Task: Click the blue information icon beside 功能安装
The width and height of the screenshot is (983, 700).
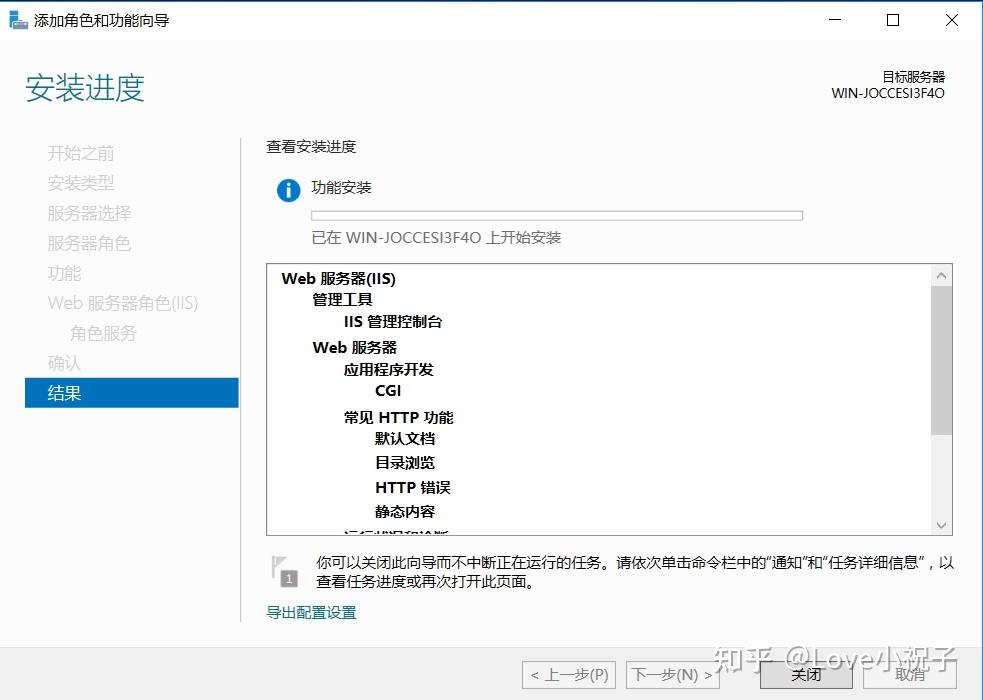Action: click(x=288, y=190)
